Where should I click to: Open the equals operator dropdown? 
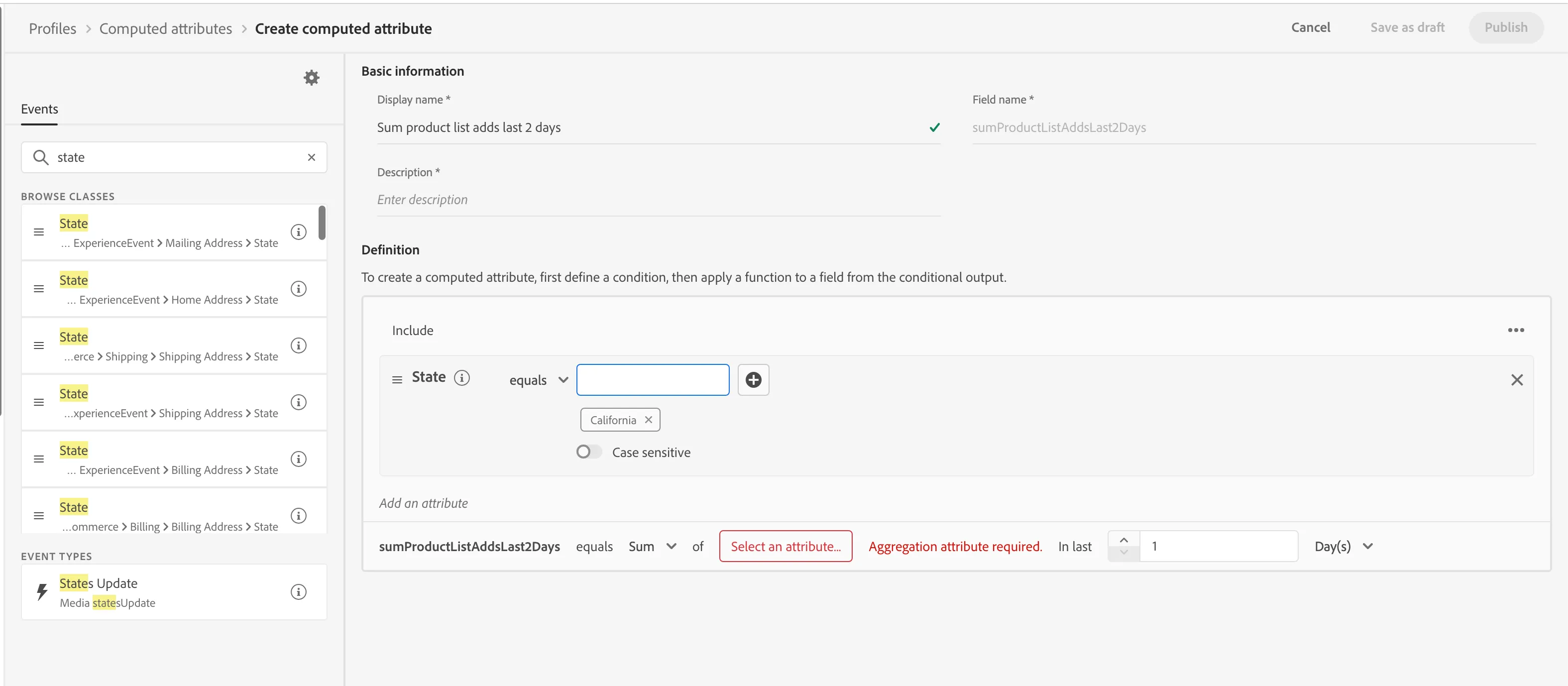538,380
